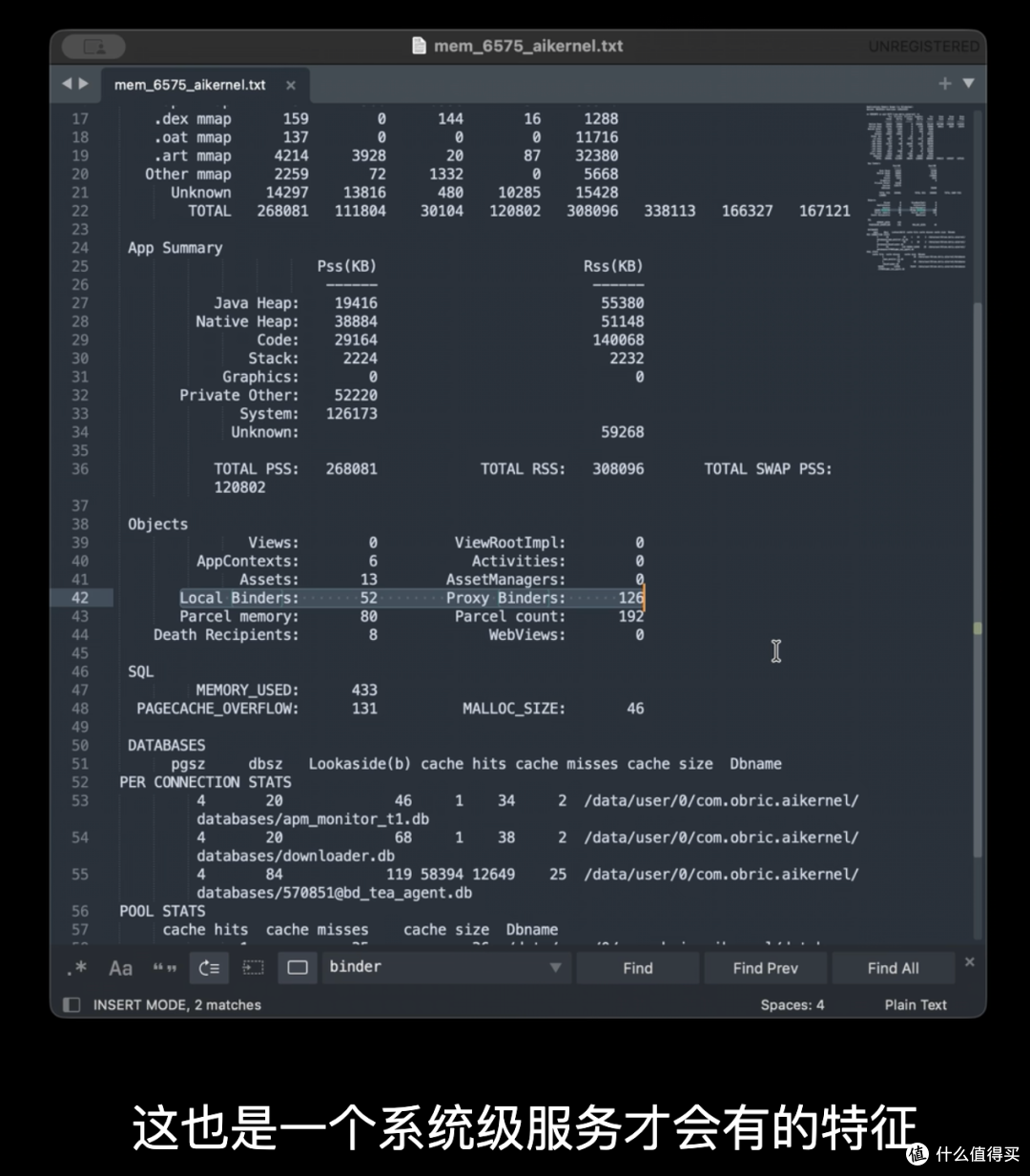Click "databases/570851@bd_tea_agent.db" text
Viewport: 1030px width, 1176px height.
[x=335, y=893]
